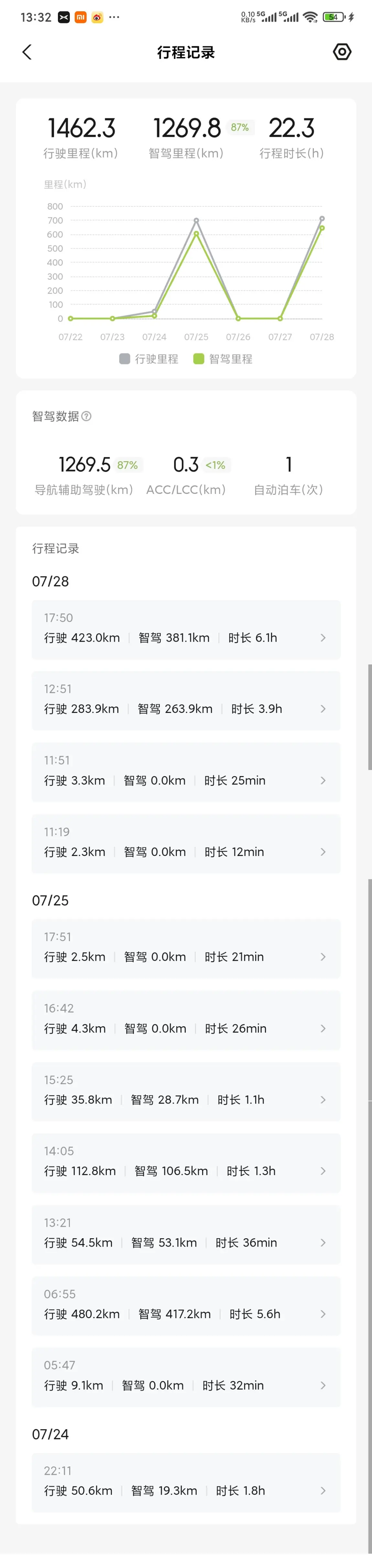This screenshot has width=372, height=1568.
Task: Open the 15:25 trip of 35.8km
Action: (186, 1091)
